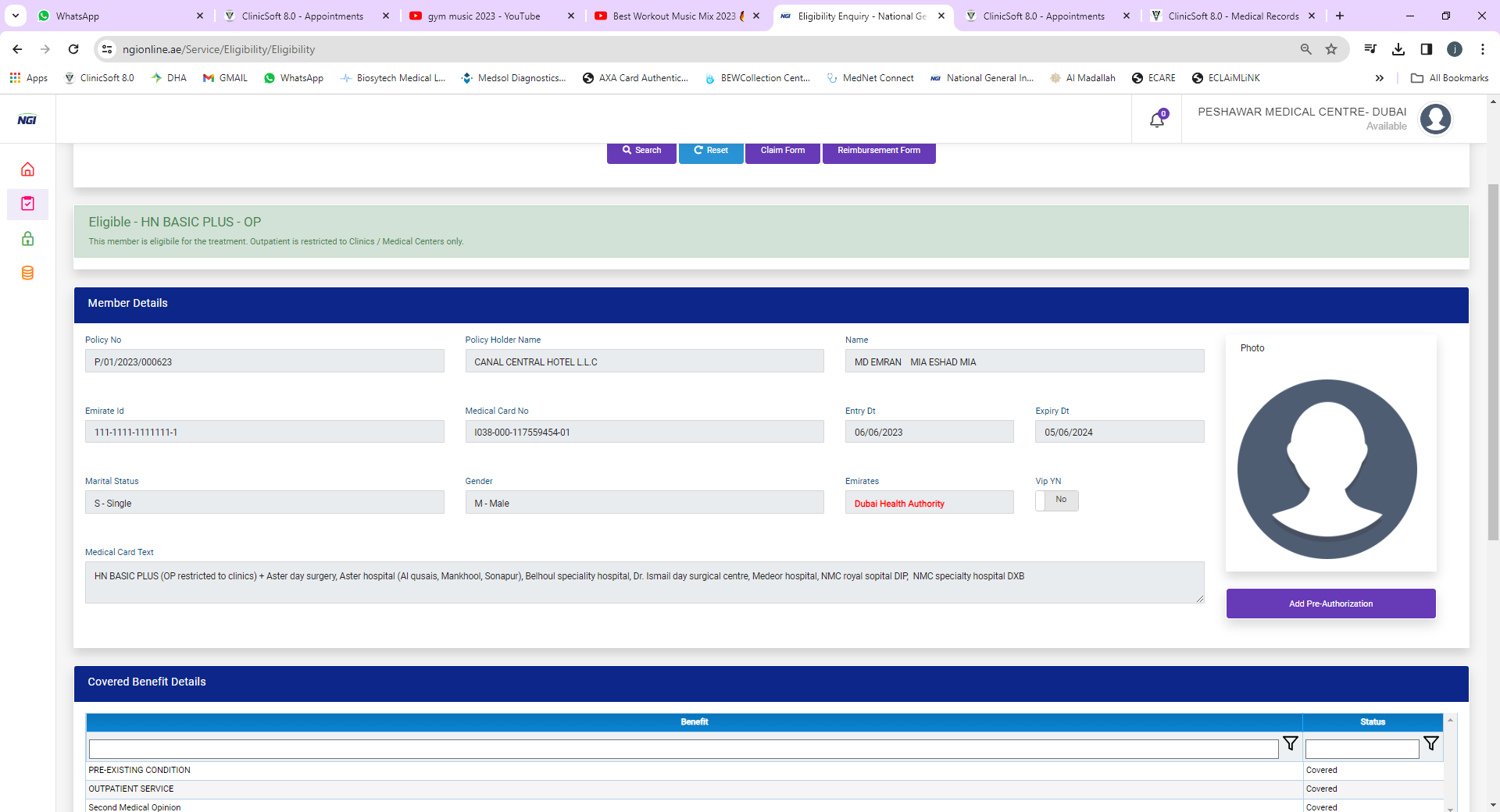Click the Claim Form button
This screenshot has height=812, width=1500.
coord(782,151)
